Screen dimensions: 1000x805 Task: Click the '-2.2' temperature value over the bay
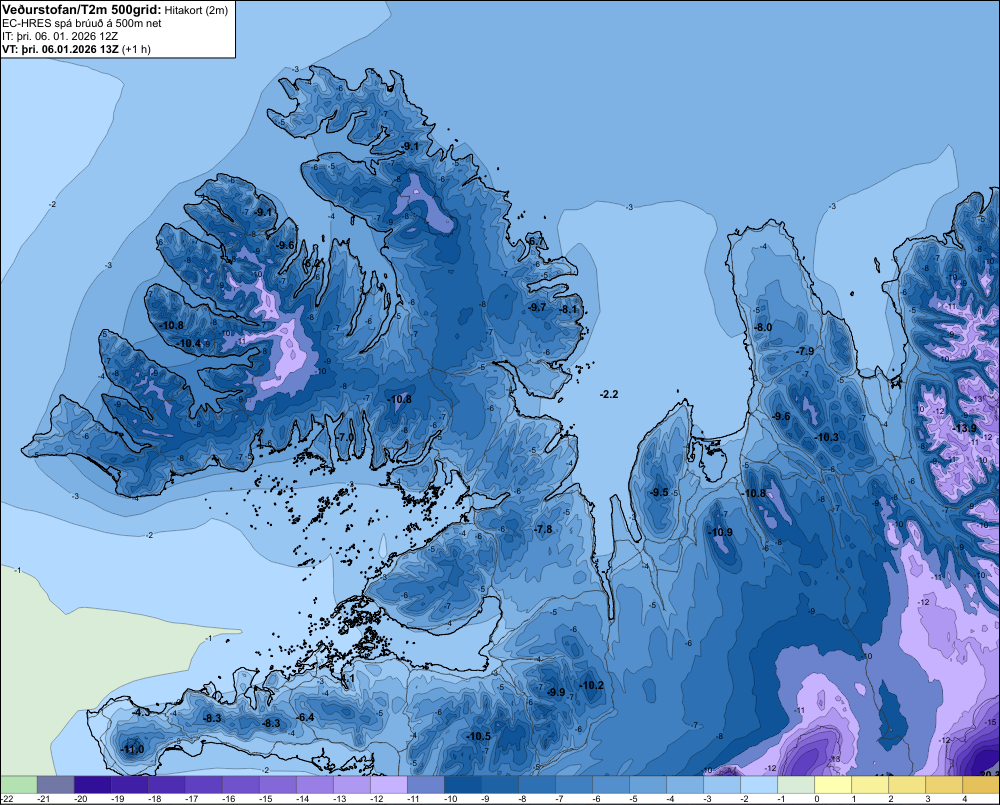pyautogui.click(x=609, y=394)
